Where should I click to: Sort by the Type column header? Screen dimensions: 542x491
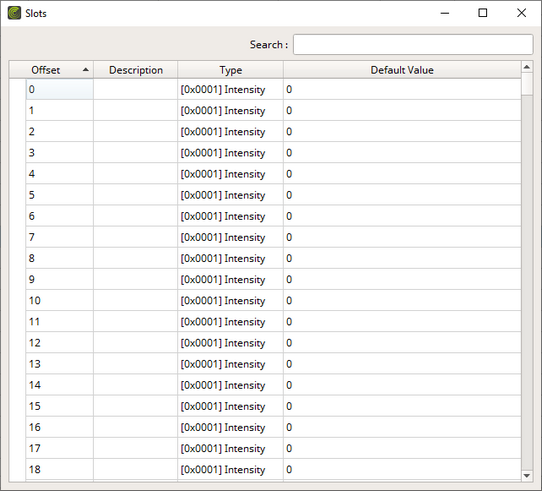[231, 70]
